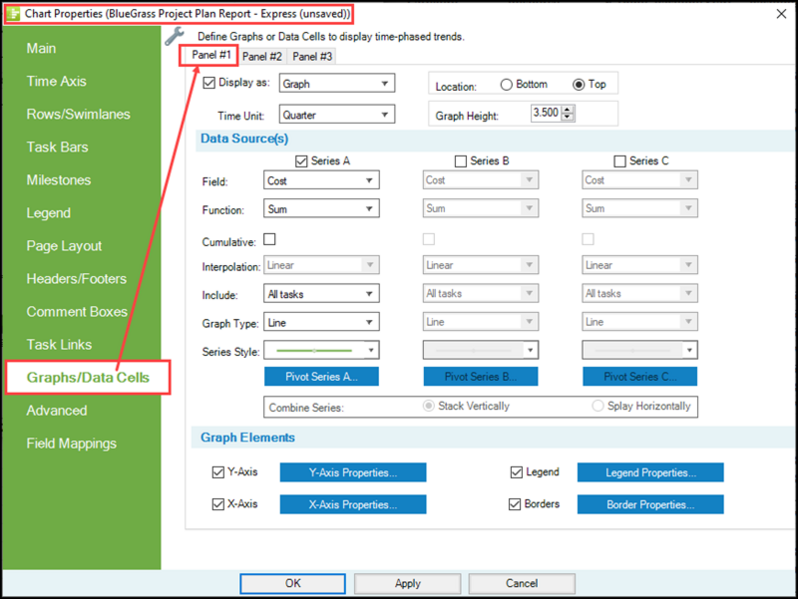Open Border Properties

(650, 504)
